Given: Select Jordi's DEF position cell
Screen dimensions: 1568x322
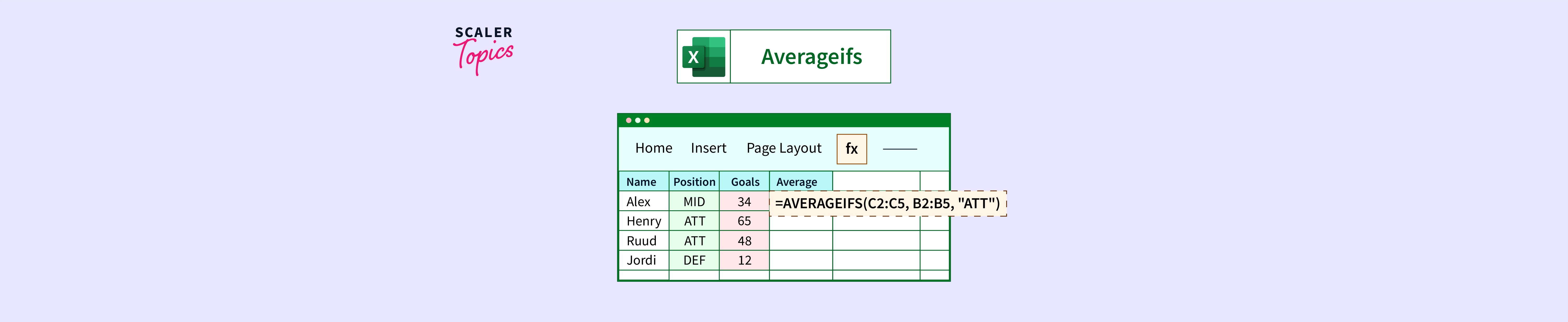Looking at the screenshot, I should 694,261.
